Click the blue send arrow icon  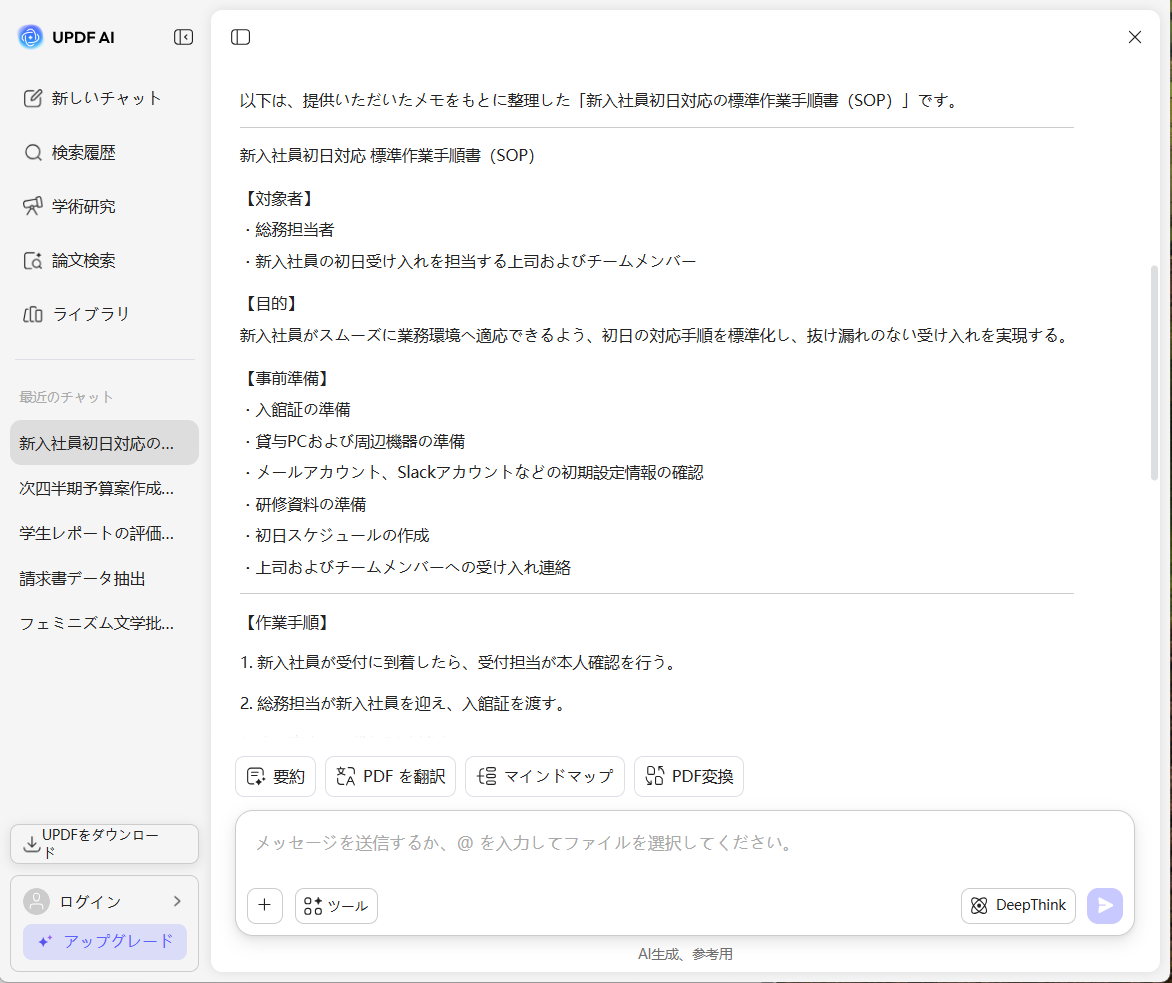tap(1105, 906)
